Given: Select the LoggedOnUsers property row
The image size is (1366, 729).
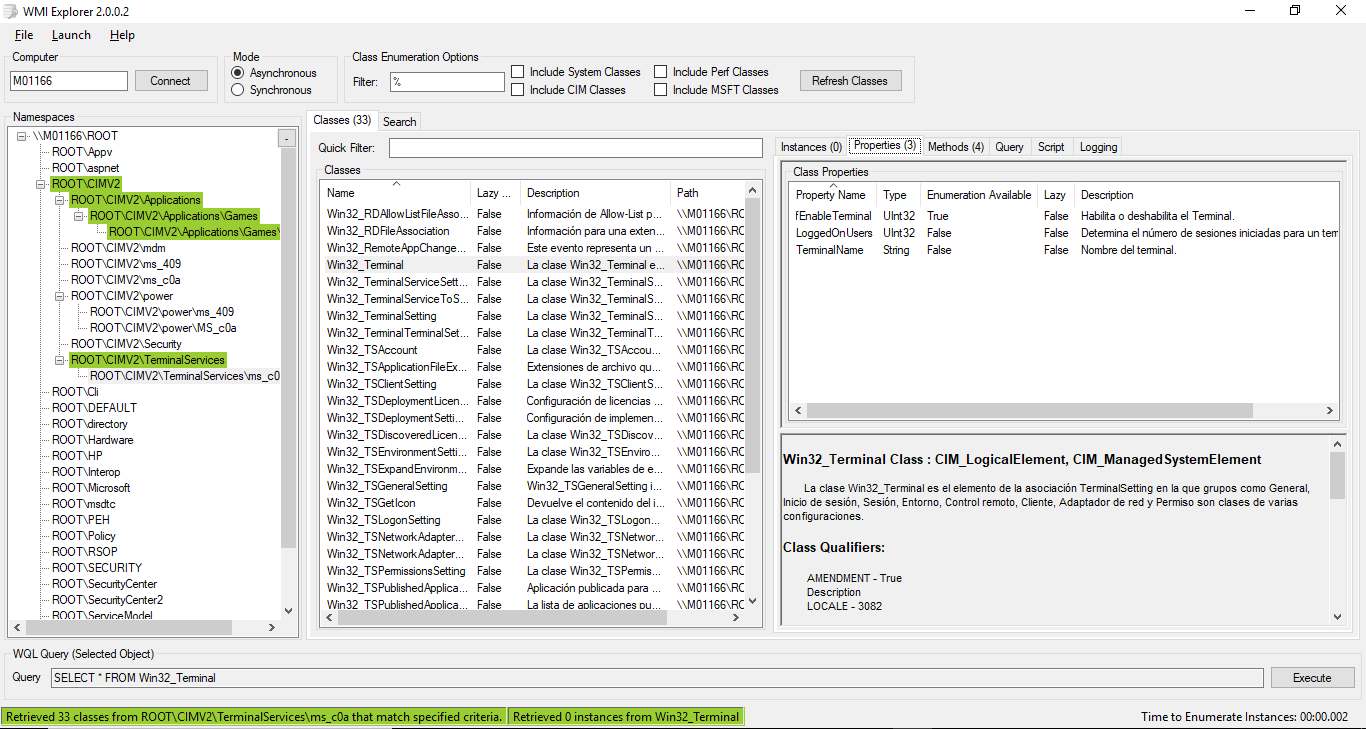Looking at the screenshot, I should coord(1064,233).
